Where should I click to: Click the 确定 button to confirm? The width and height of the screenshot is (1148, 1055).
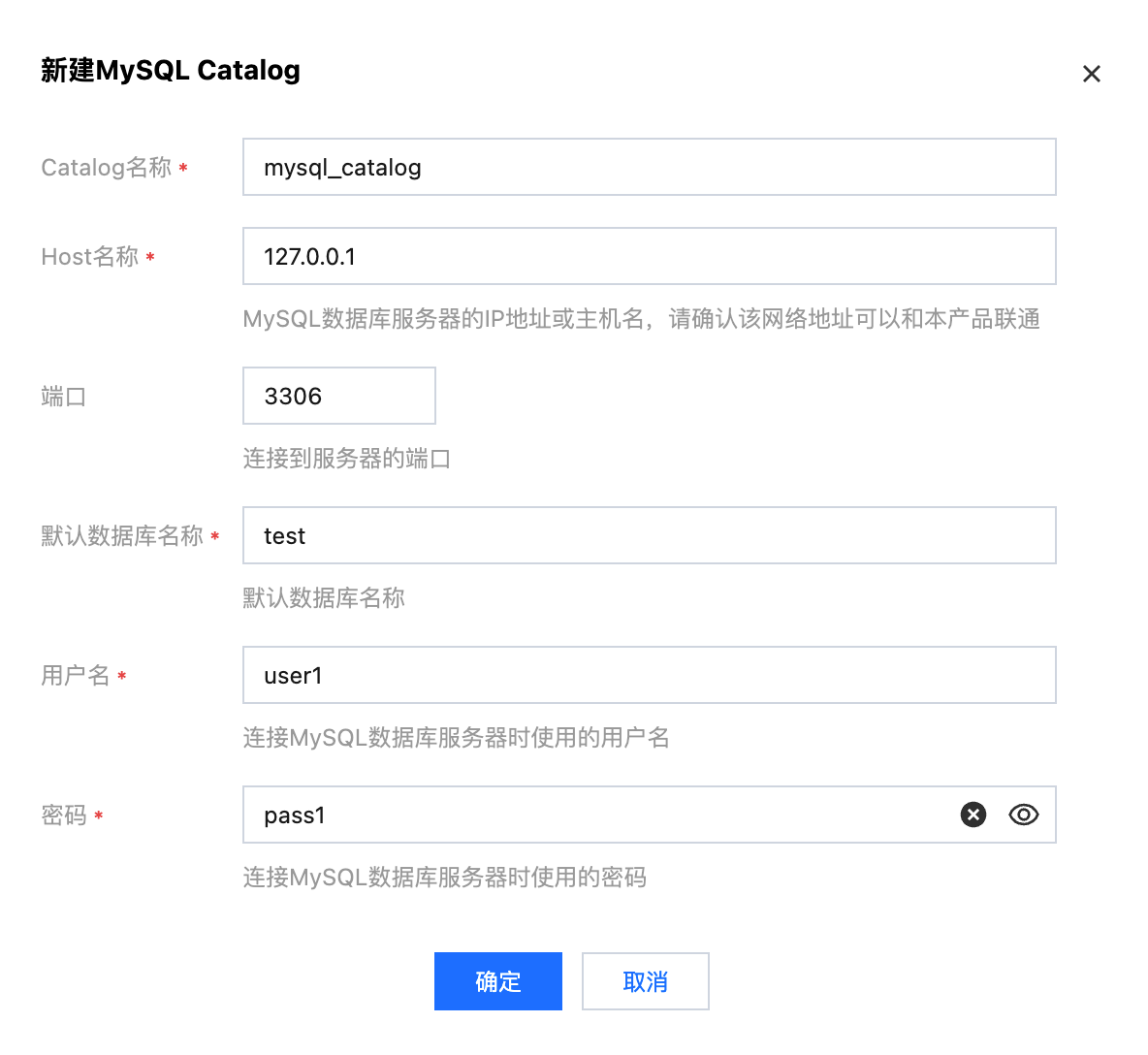point(497,981)
